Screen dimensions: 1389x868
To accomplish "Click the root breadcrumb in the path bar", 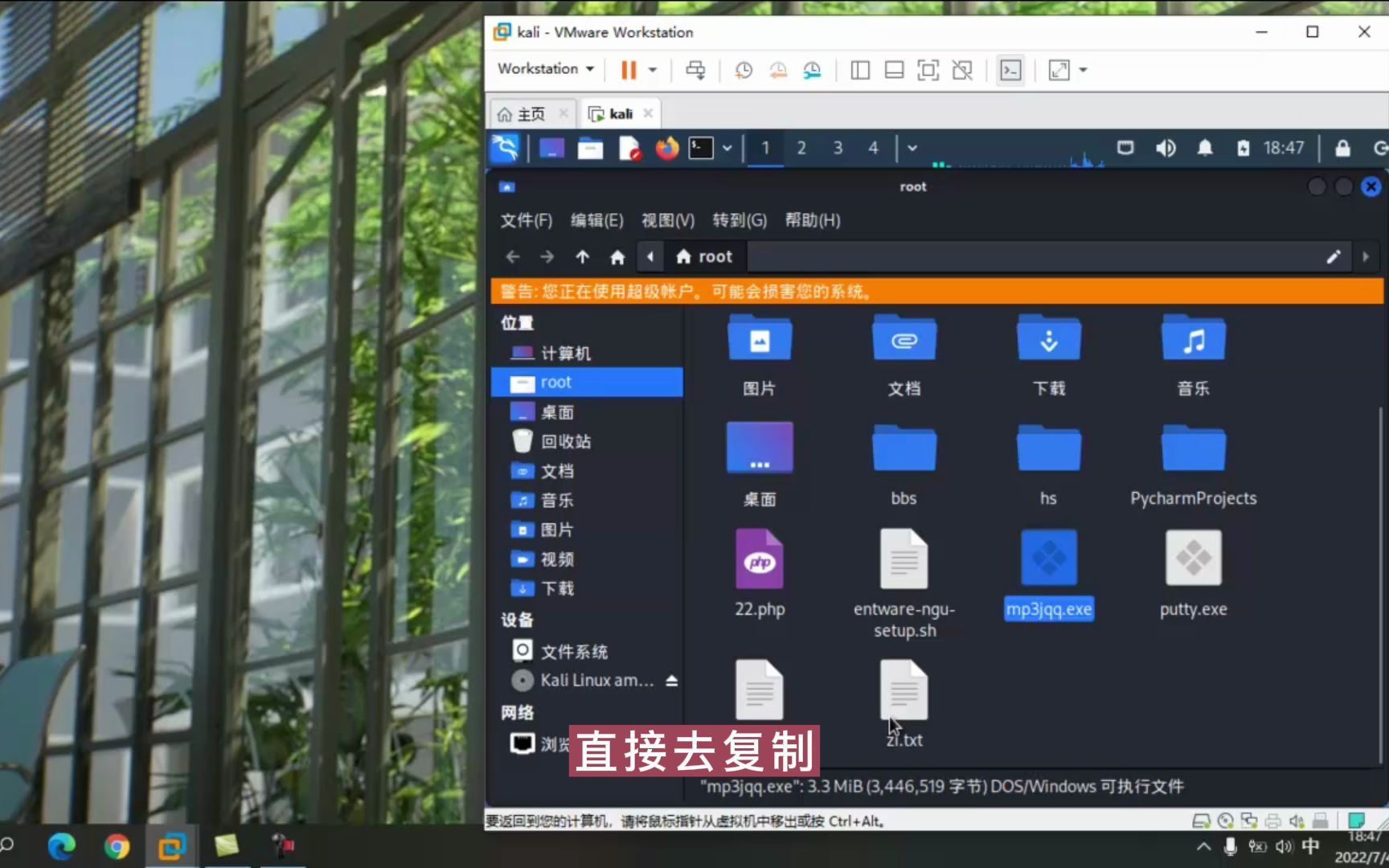I will (x=704, y=256).
